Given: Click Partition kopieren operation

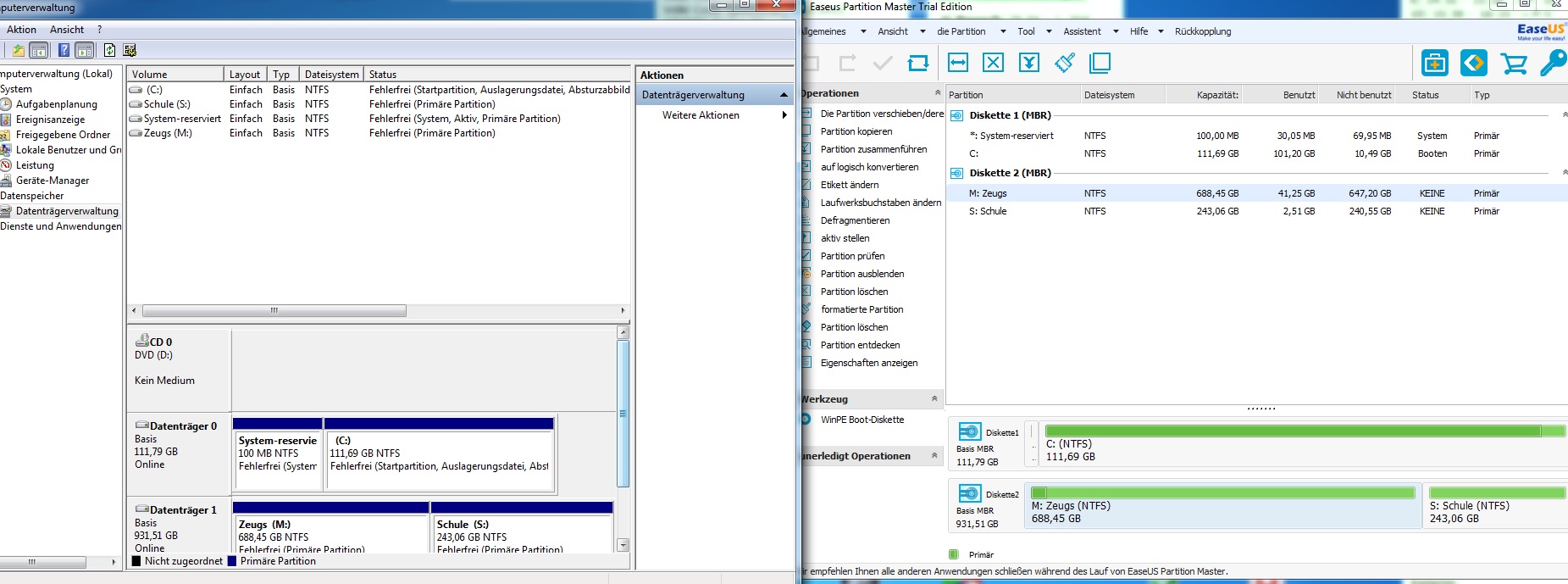Looking at the screenshot, I should (856, 131).
